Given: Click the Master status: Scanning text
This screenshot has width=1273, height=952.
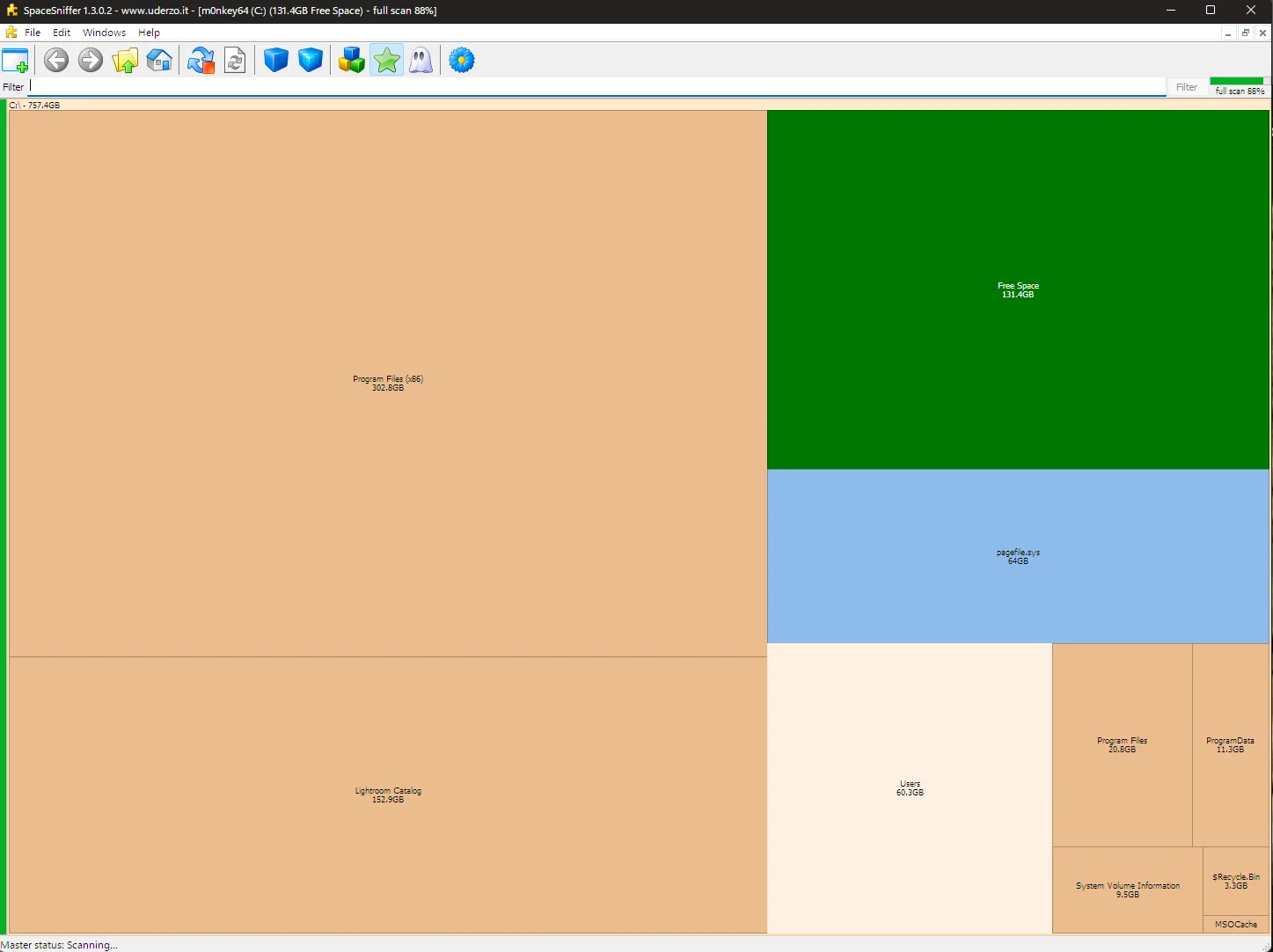Looking at the screenshot, I should [59, 945].
